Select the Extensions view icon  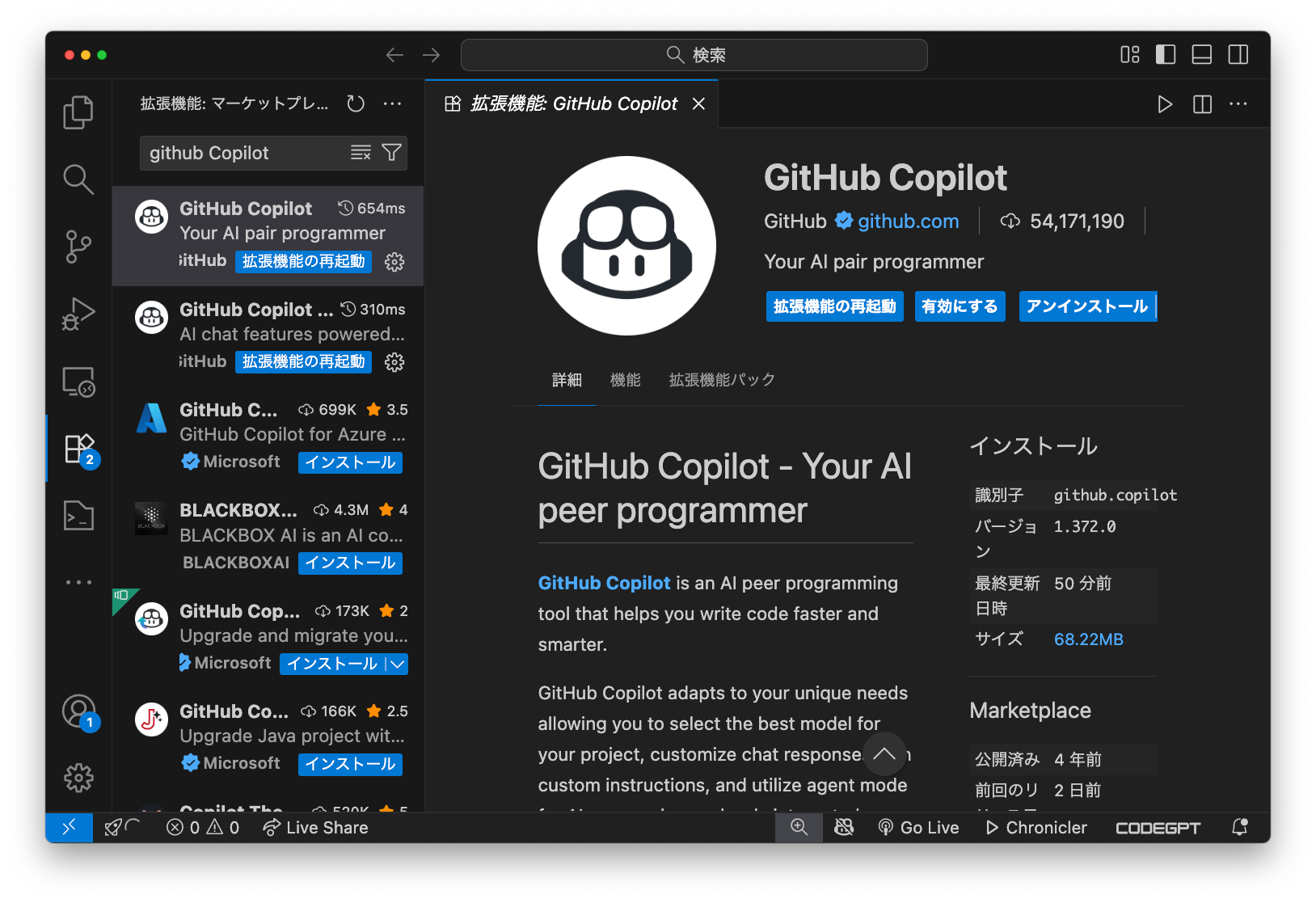tap(79, 448)
